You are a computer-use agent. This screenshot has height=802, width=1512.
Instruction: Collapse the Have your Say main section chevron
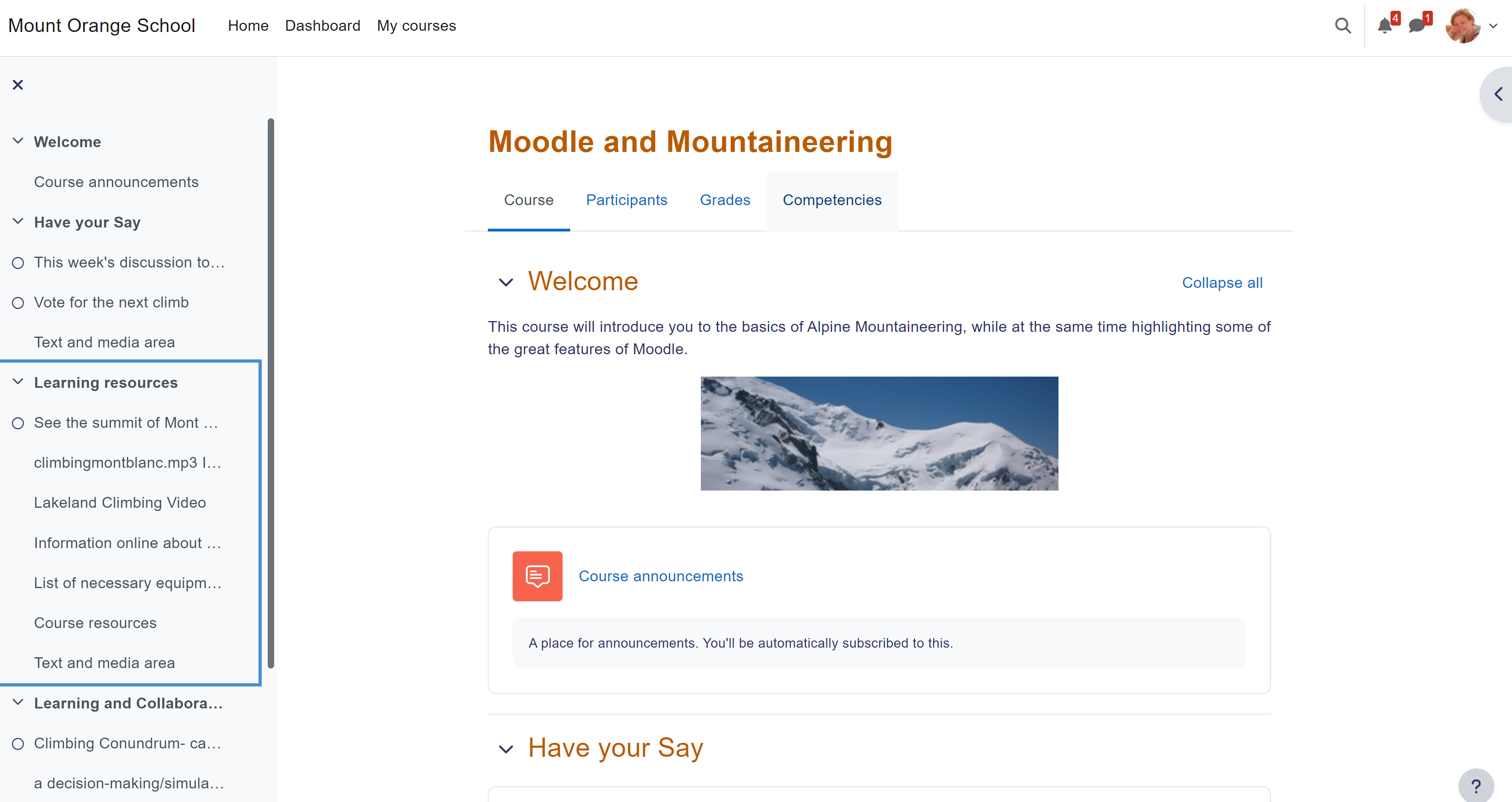coord(505,749)
